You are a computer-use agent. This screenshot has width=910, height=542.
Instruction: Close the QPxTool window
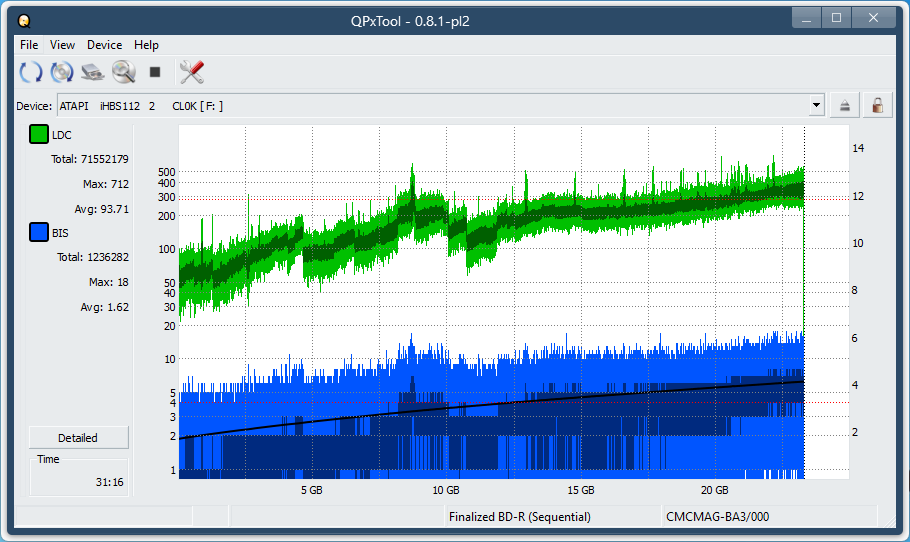coord(873,18)
